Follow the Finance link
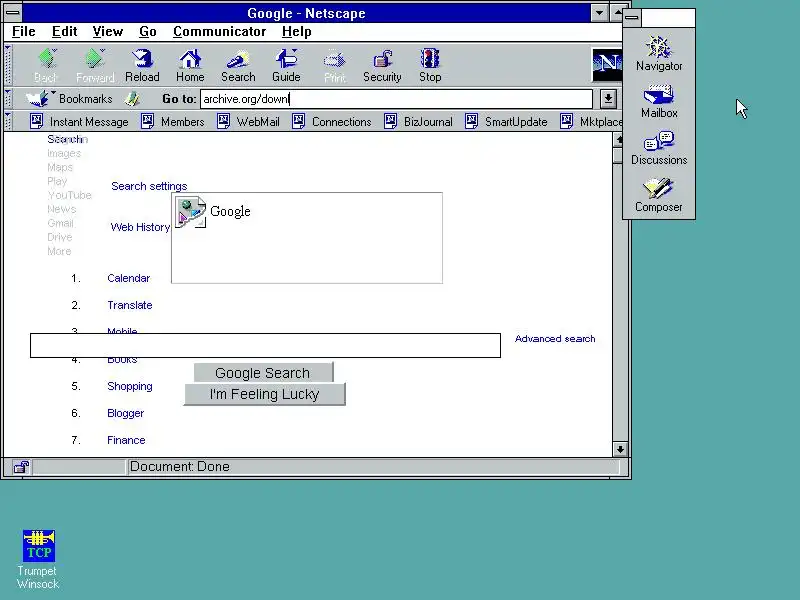The width and height of the screenshot is (800, 600). pos(126,440)
